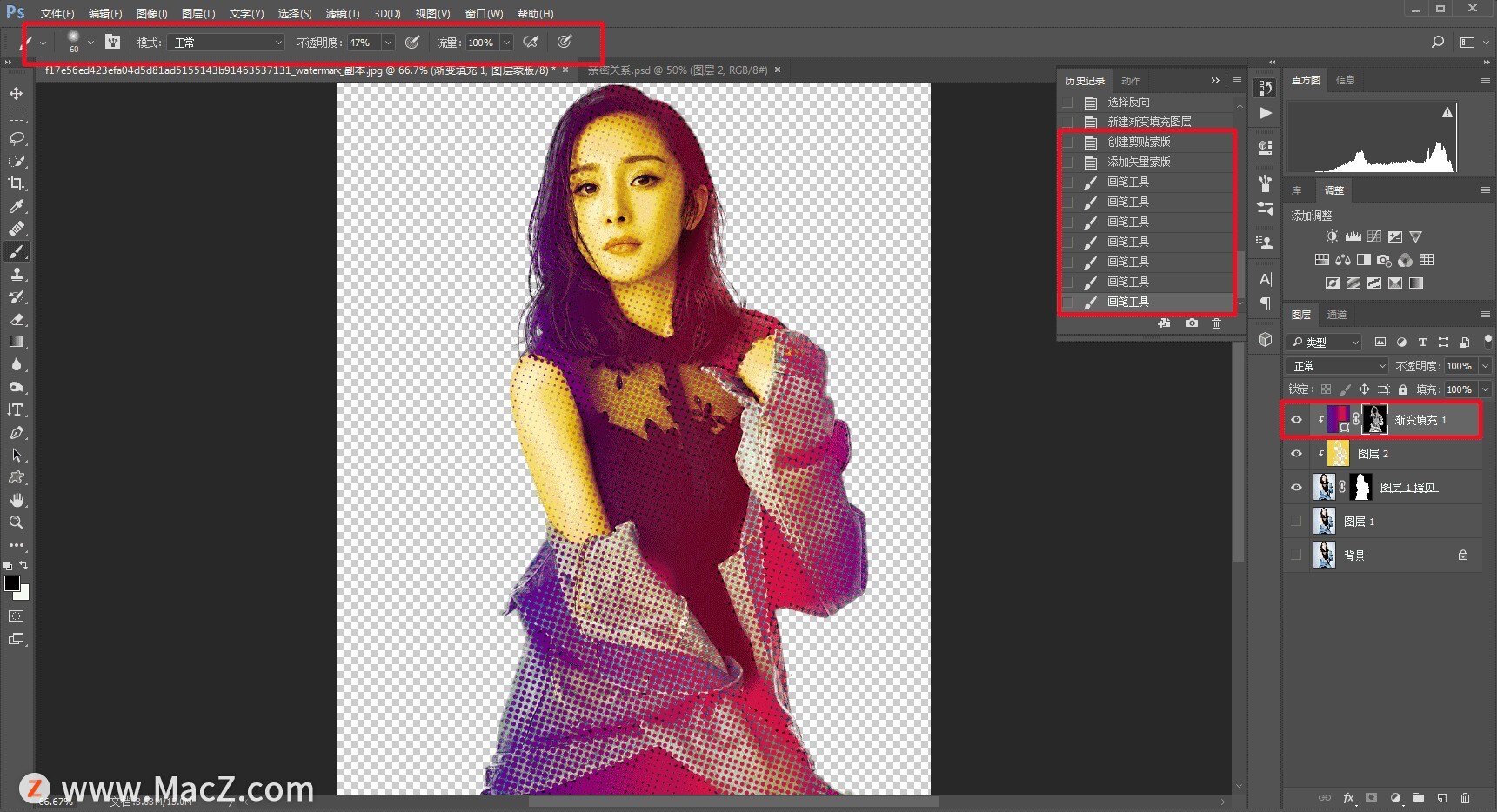Show the 背景 layer

pyautogui.click(x=1296, y=556)
